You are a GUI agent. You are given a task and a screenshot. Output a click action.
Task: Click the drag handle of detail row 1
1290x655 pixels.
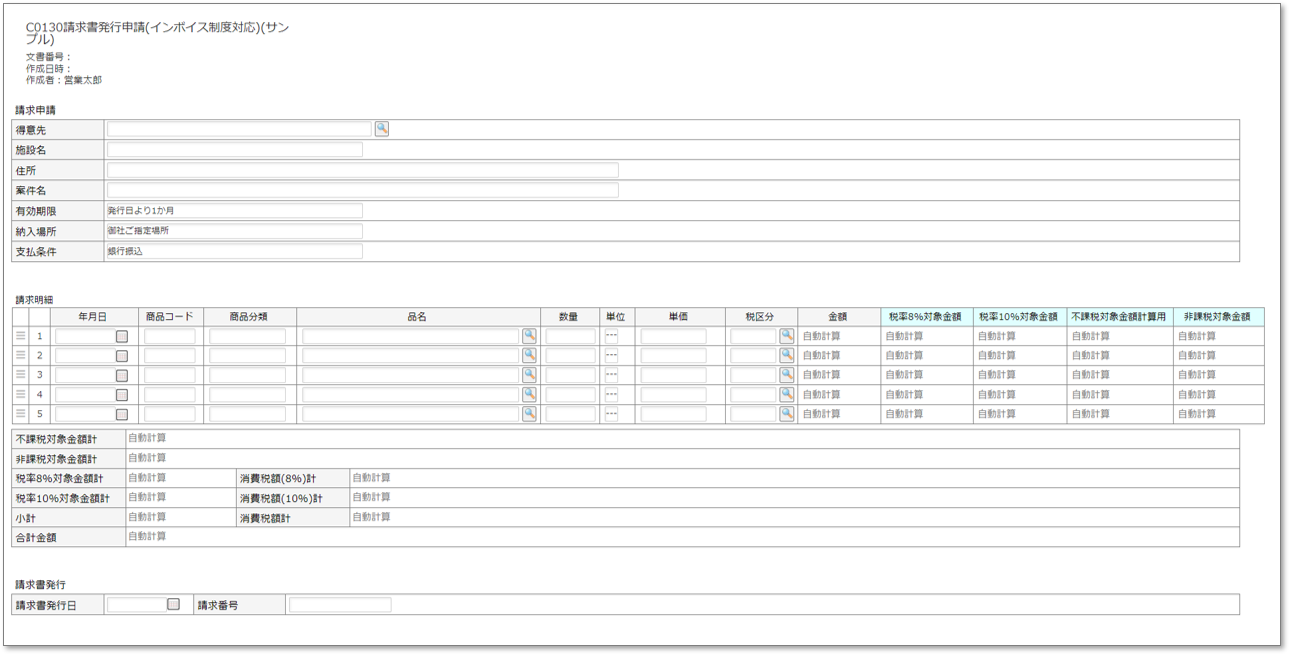pos(20,336)
